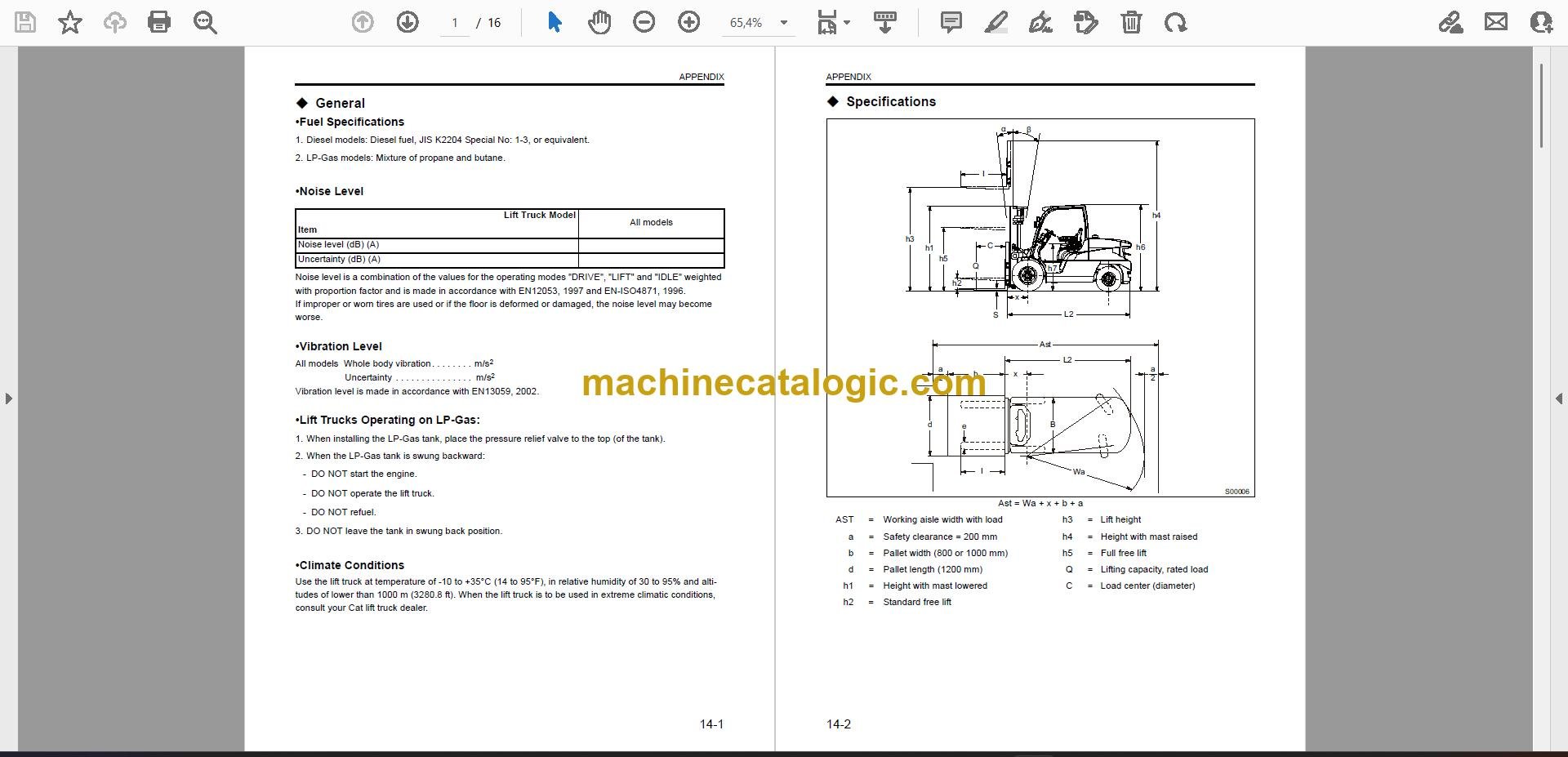
Task: Open the 65,4% zoom level dropdown
Action: point(759,23)
